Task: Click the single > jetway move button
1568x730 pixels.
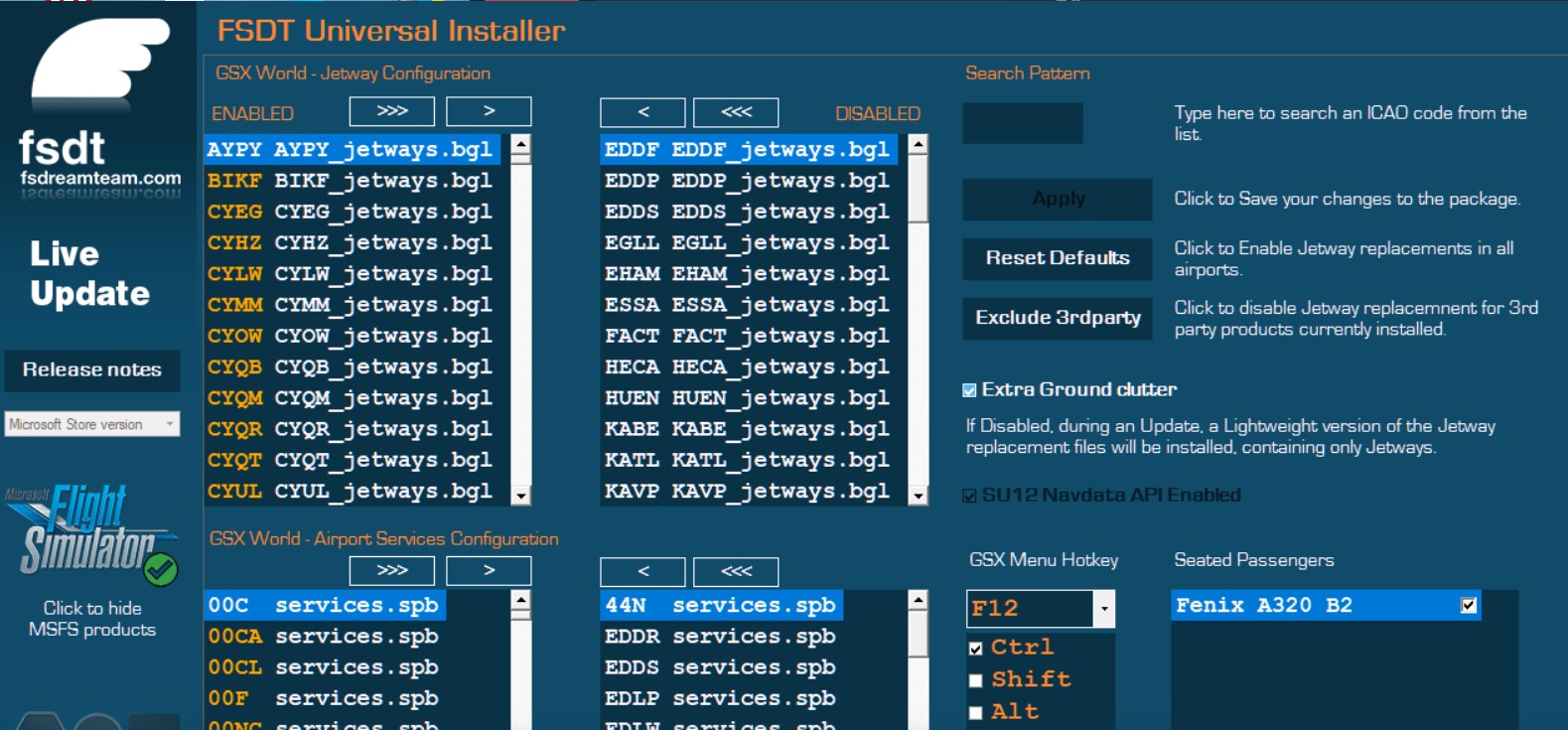Action: click(x=489, y=111)
